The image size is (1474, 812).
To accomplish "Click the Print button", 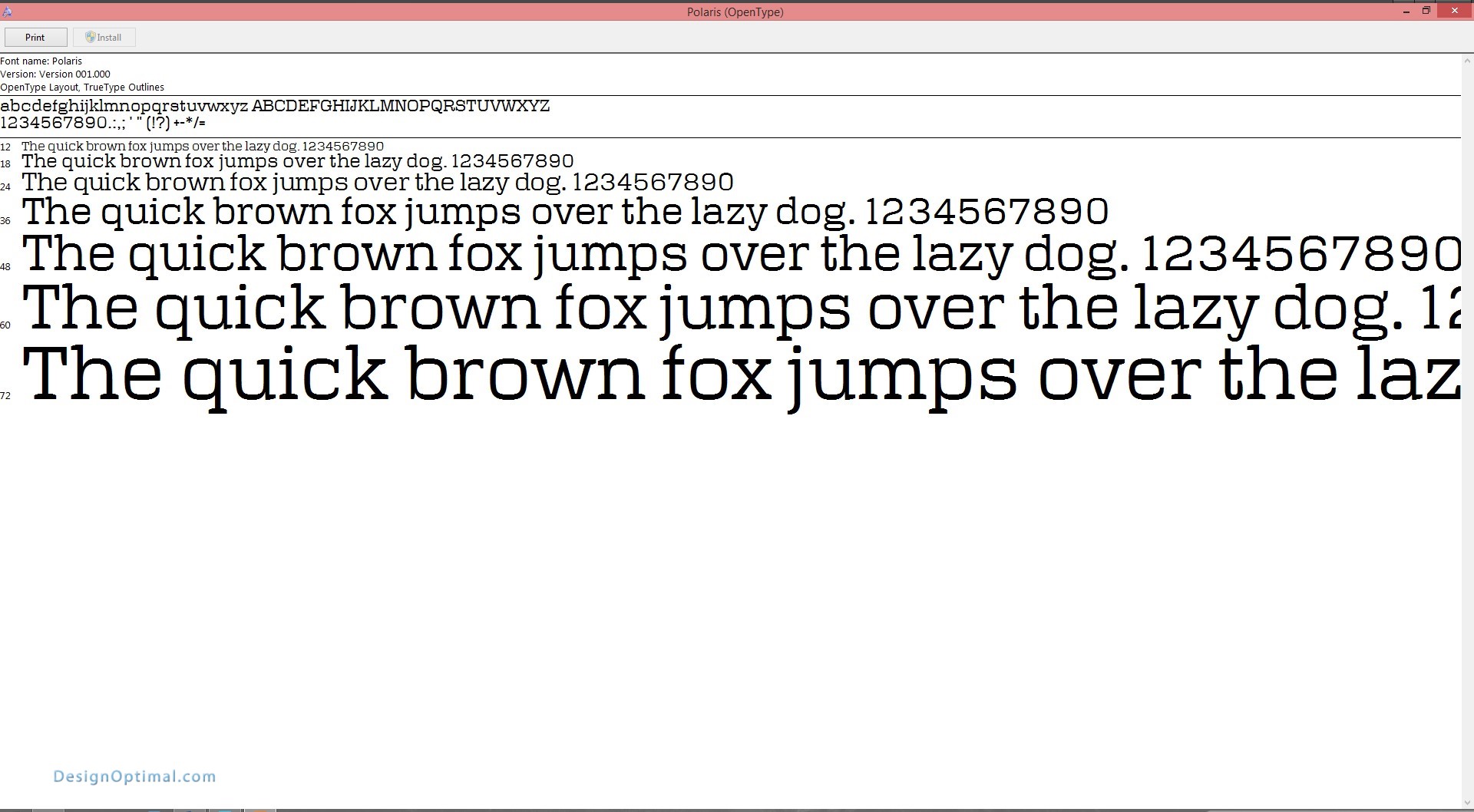I will coord(35,37).
